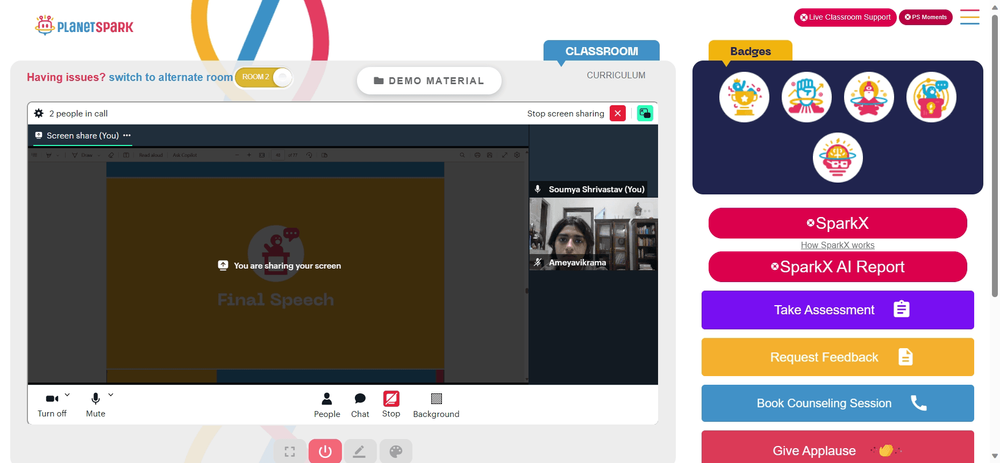
Task: Click the green picture-in-picture layout icon
Action: [x=645, y=114]
